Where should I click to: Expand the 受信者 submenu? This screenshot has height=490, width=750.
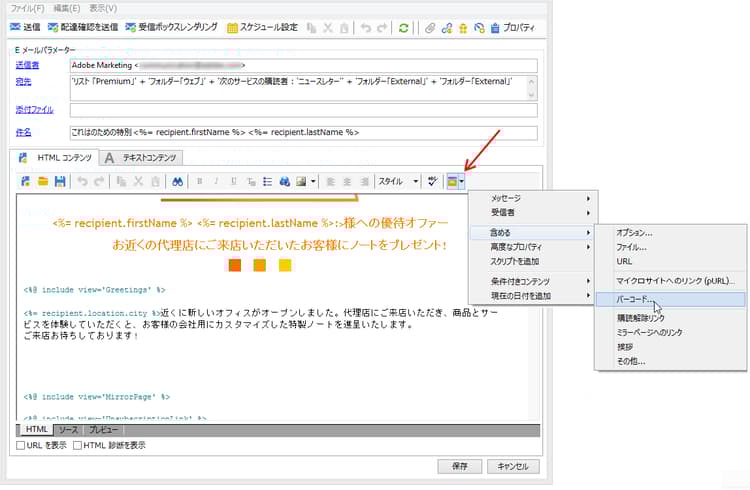pyautogui.click(x=532, y=212)
